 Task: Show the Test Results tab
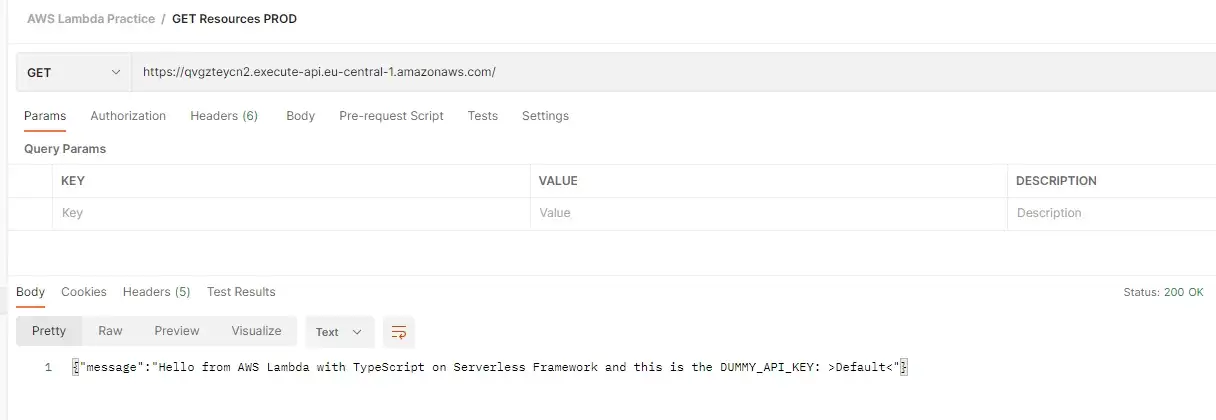(241, 292)
